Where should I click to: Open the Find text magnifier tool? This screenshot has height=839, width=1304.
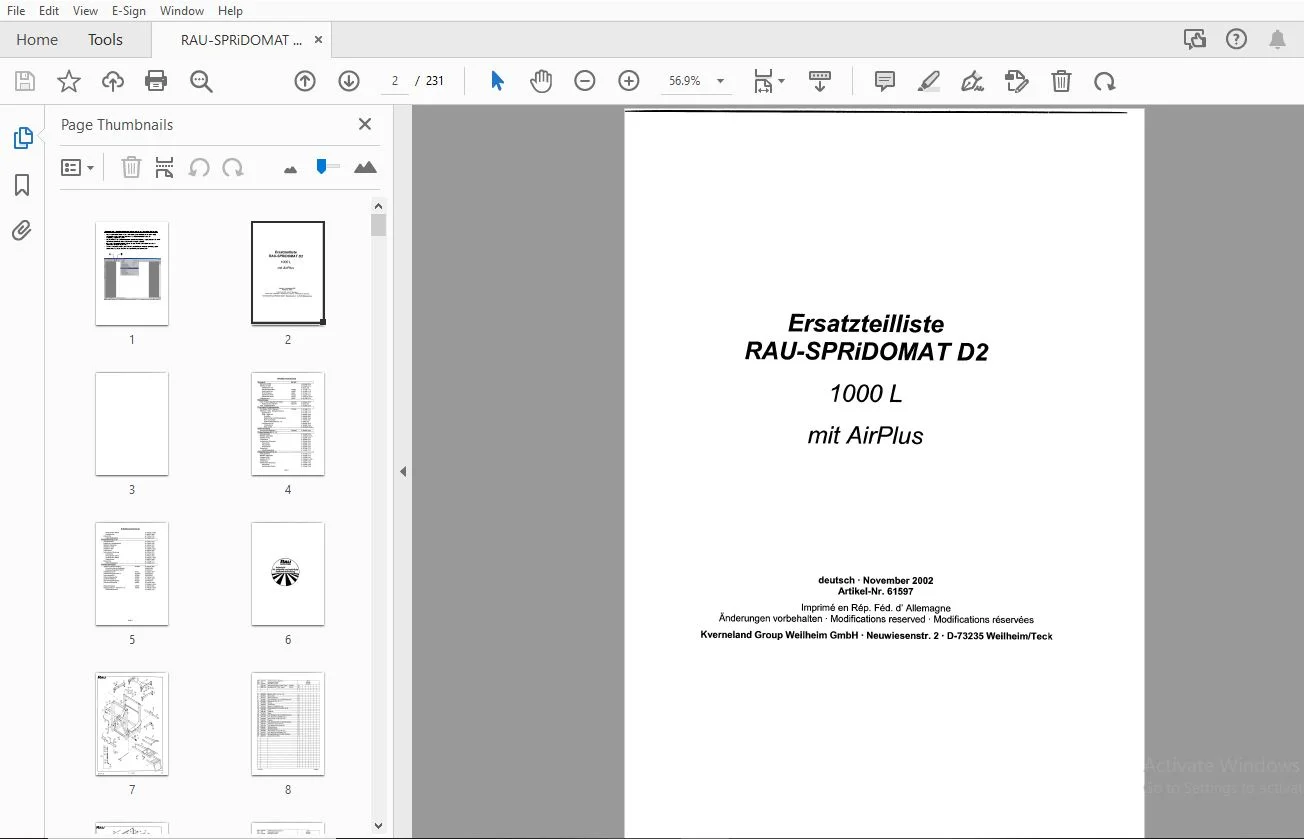tap(201, 81)
